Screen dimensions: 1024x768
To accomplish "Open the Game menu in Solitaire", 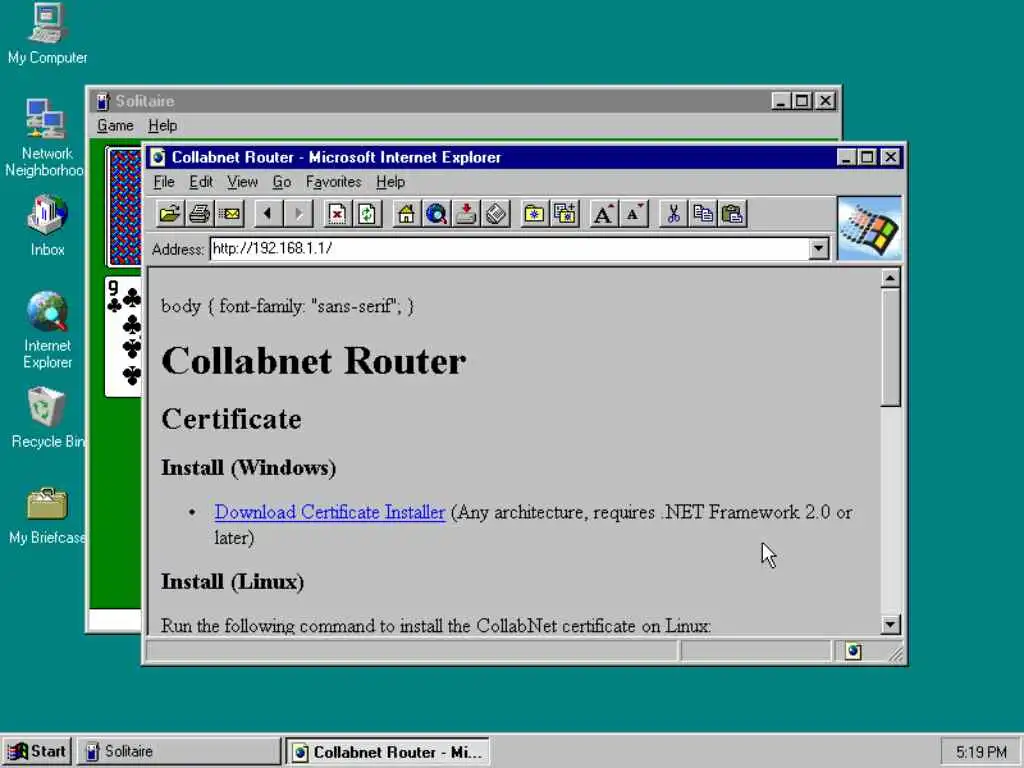I will click(115, 125).
